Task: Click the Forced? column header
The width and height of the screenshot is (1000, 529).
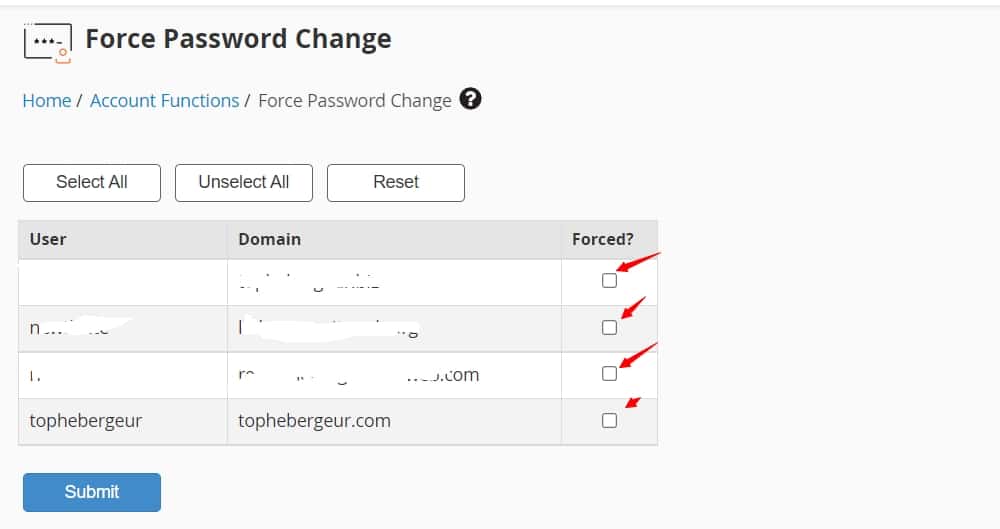Action: 609,239
